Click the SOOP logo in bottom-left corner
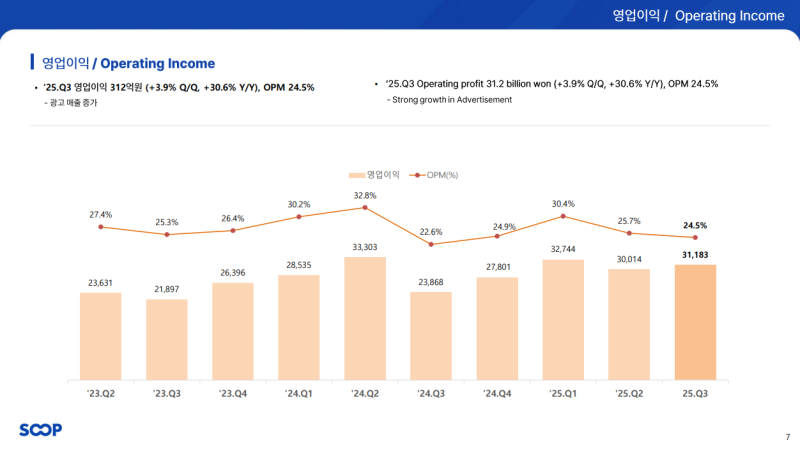The height and width of the screenshot is (449, 800). coord(40,430)
